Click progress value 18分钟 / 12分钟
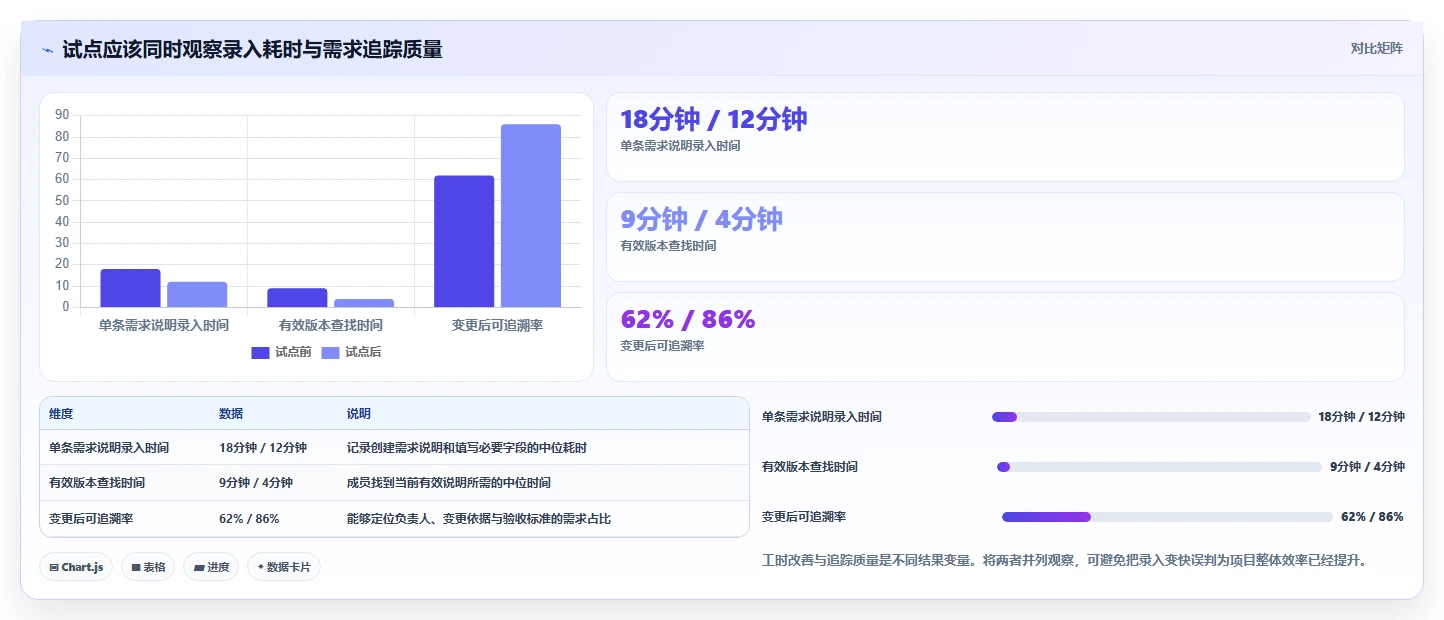This screenshot has width=1444, height=620. [1361, 417]
